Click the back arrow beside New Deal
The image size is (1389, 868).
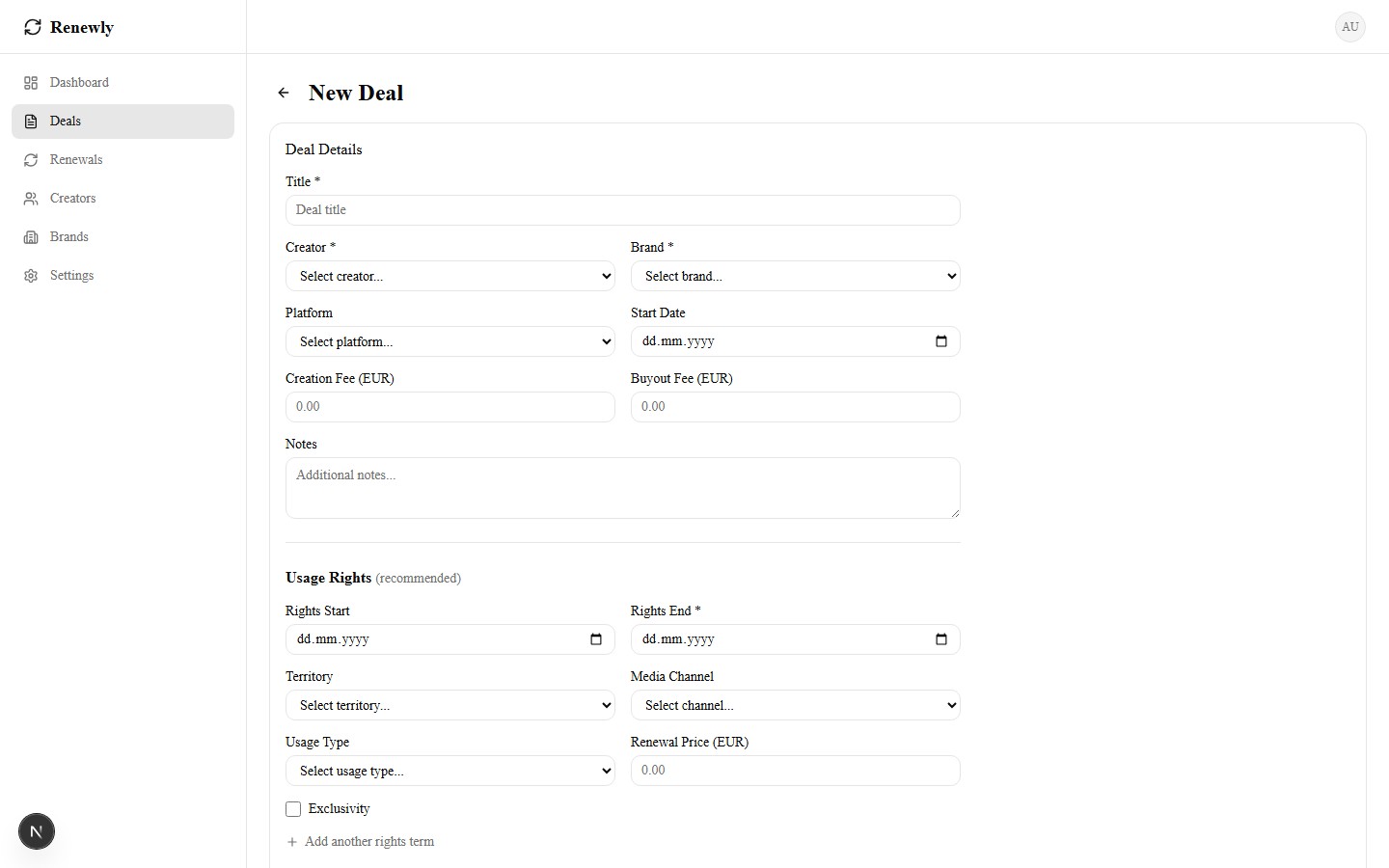point(284,94)
